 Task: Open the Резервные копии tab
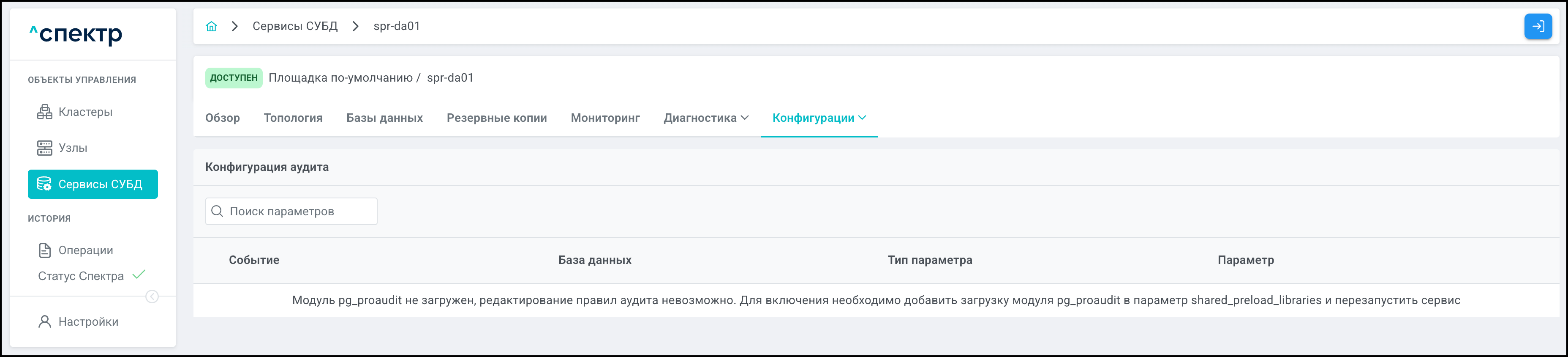coord(496,118)
